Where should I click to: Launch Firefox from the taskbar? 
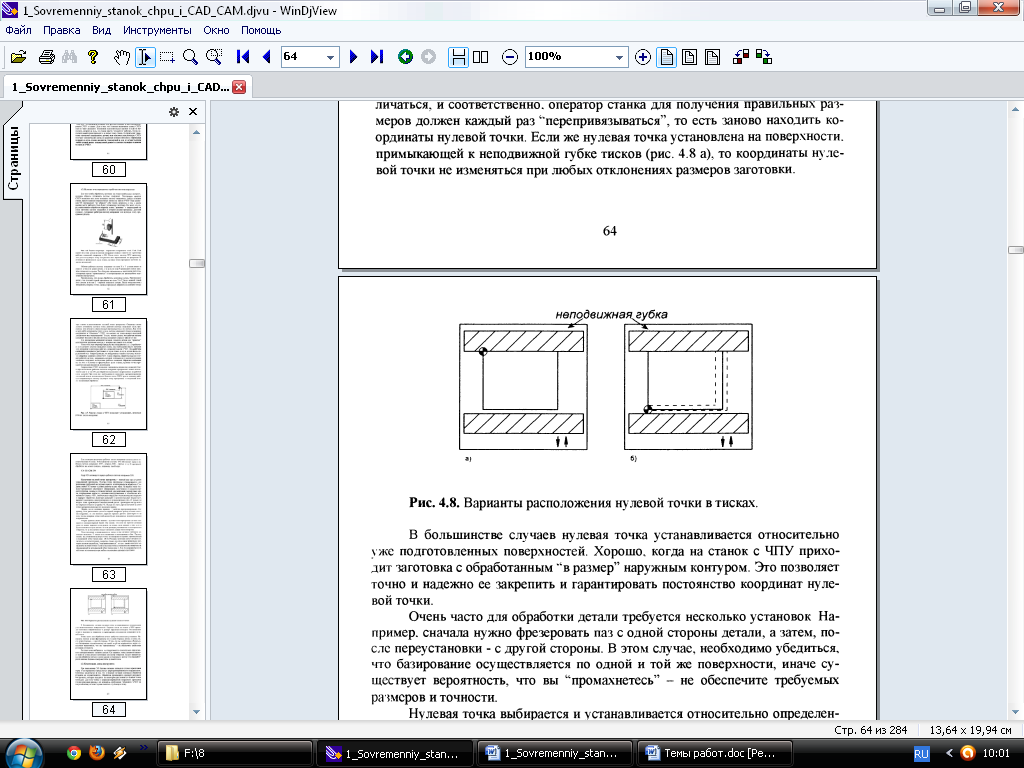(97, 753)
